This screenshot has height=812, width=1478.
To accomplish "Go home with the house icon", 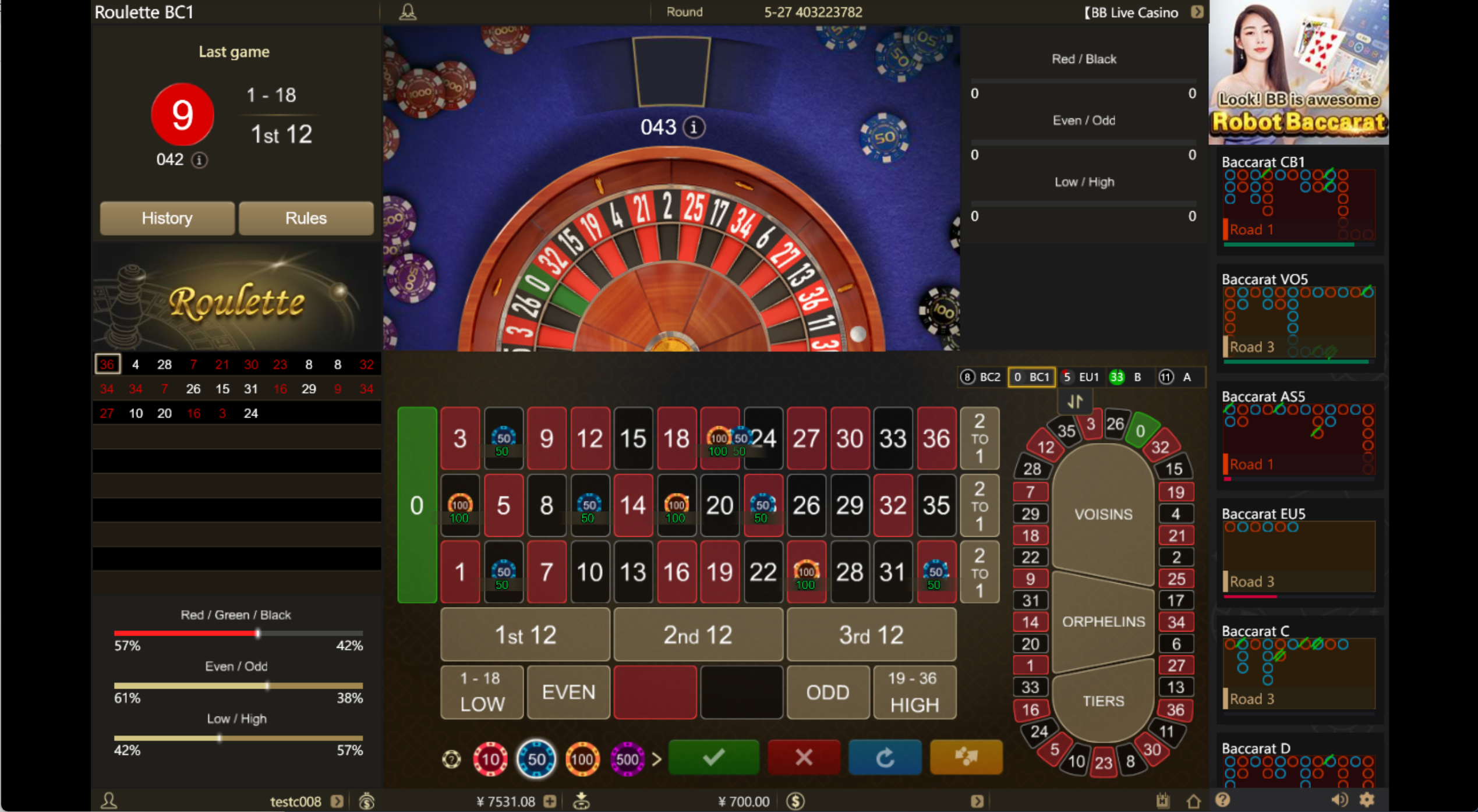I will click(1193, 801).
